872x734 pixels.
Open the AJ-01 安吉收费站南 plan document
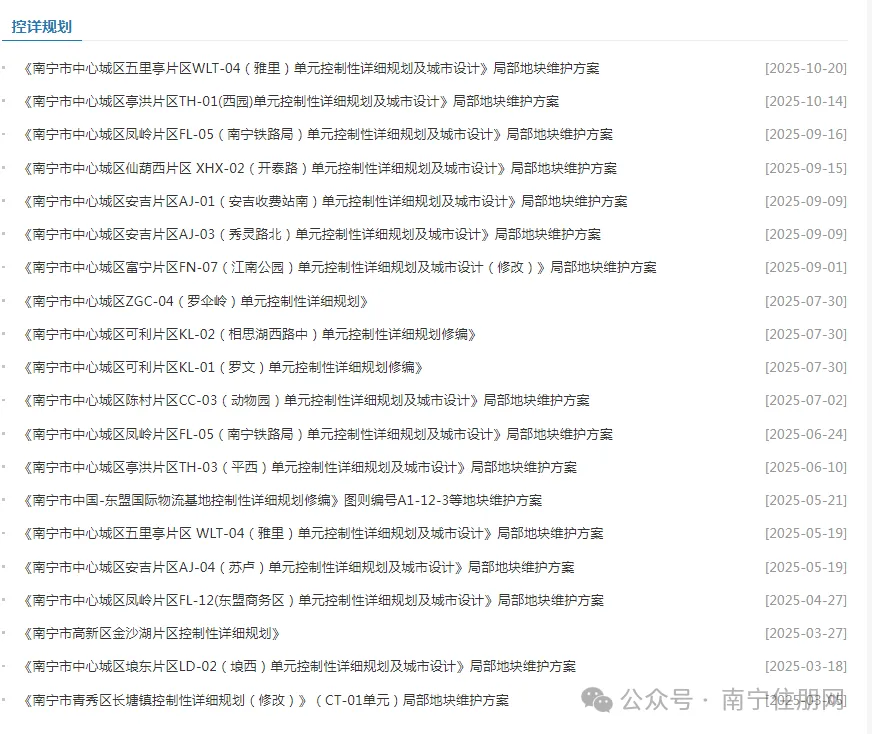(x=325, y=200)
